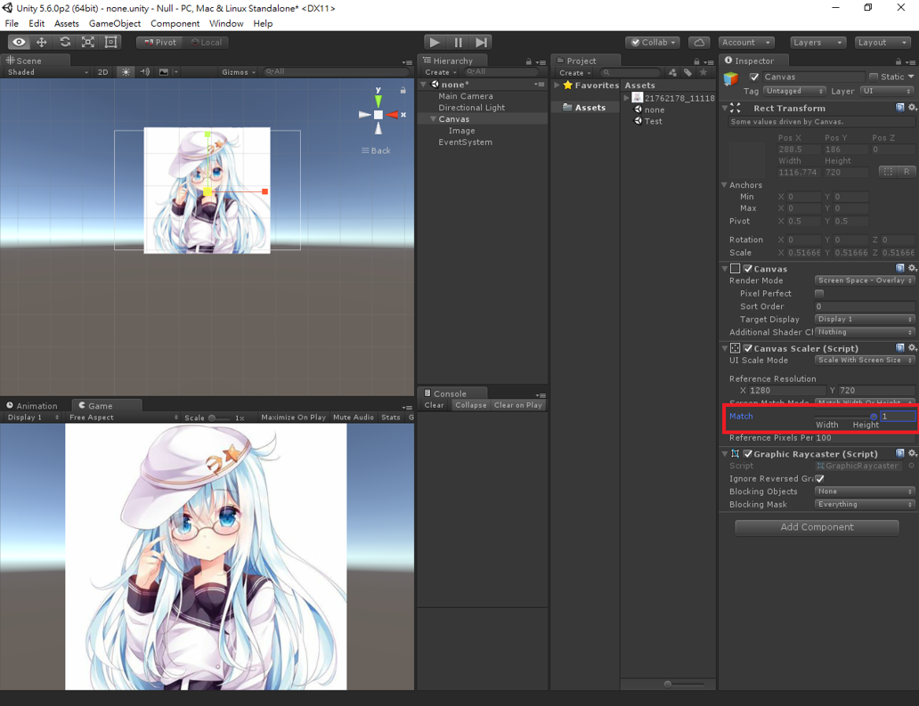
Task: Open Unity cloud services via the cloud icon
Action: [700, 42]
